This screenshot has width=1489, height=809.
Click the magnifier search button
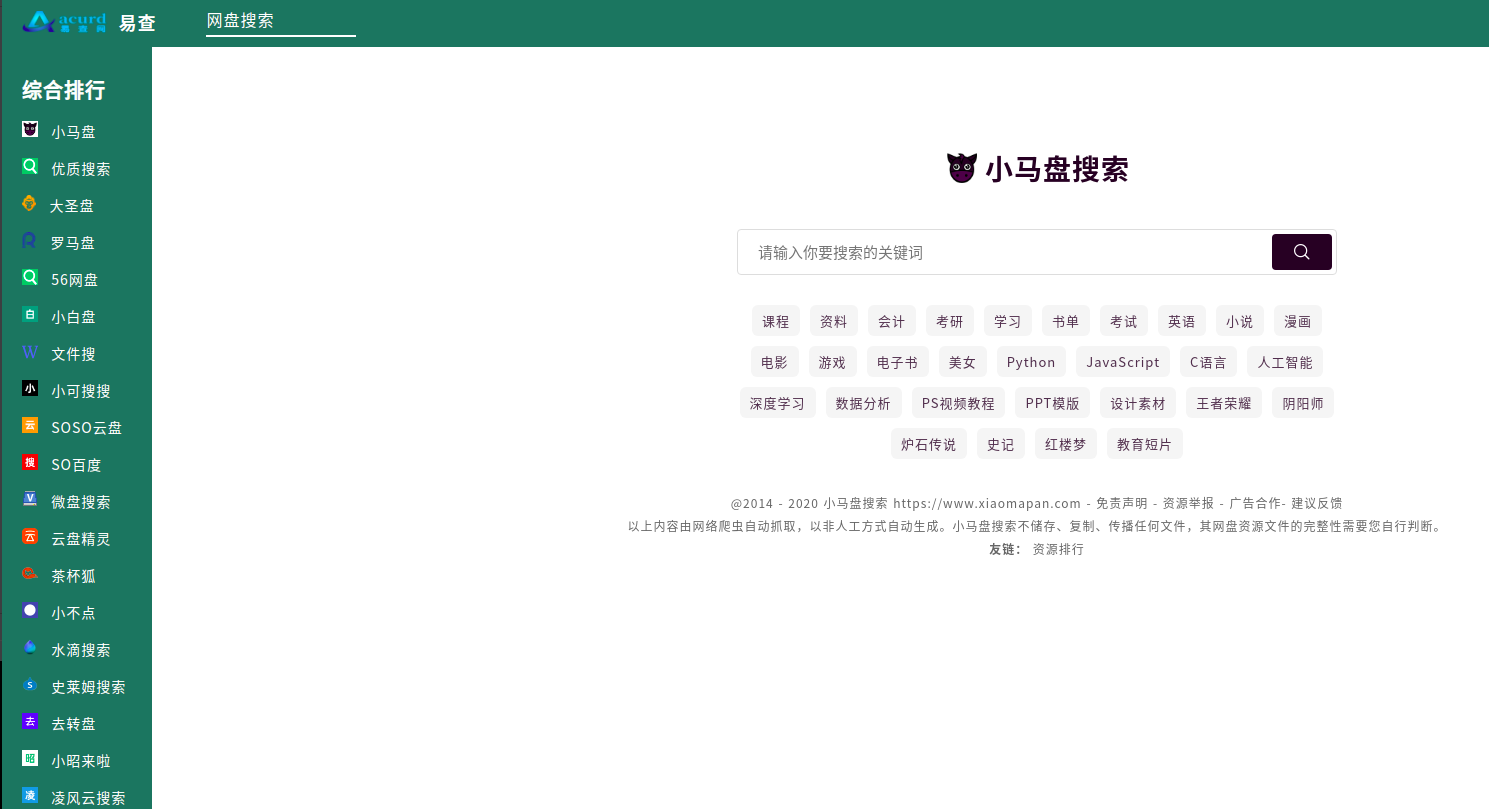[1301, 252]
